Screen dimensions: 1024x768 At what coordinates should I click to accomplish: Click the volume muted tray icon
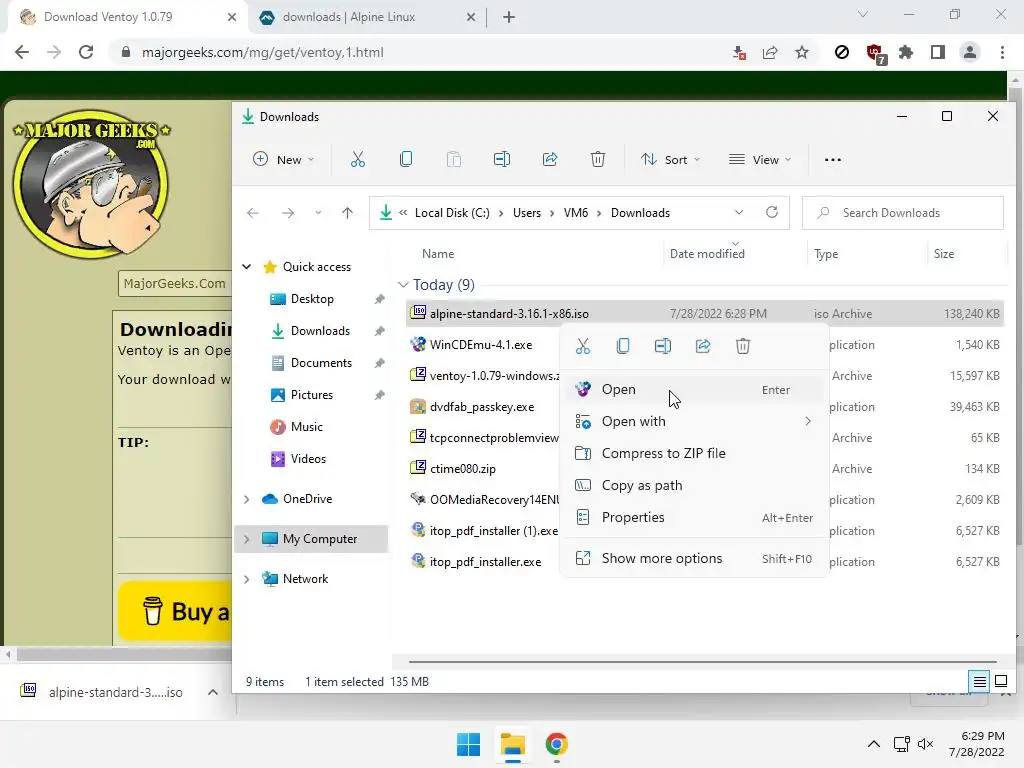[925, 744]
